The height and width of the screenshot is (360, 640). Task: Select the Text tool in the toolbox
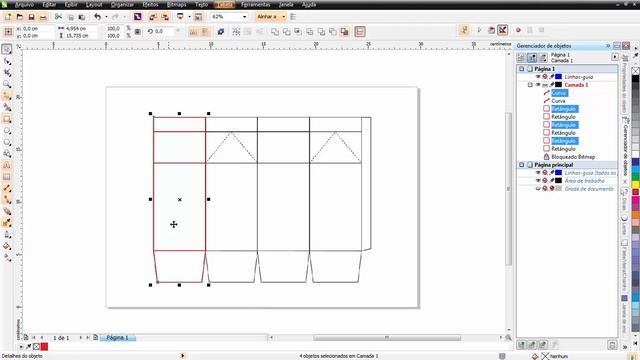point(7,166)
